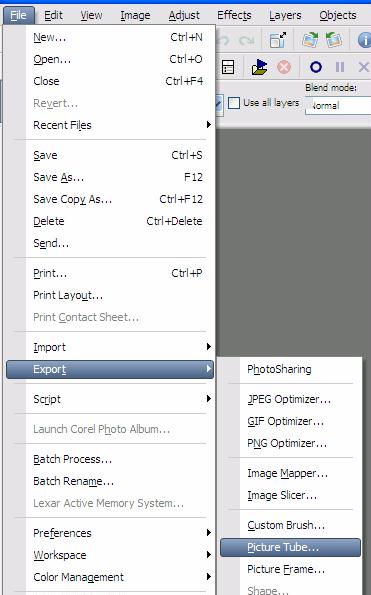Viewport: 371px width, 595px height.
Task: Open the Layers menu in menu bar
Action: (x=285, y=15)
